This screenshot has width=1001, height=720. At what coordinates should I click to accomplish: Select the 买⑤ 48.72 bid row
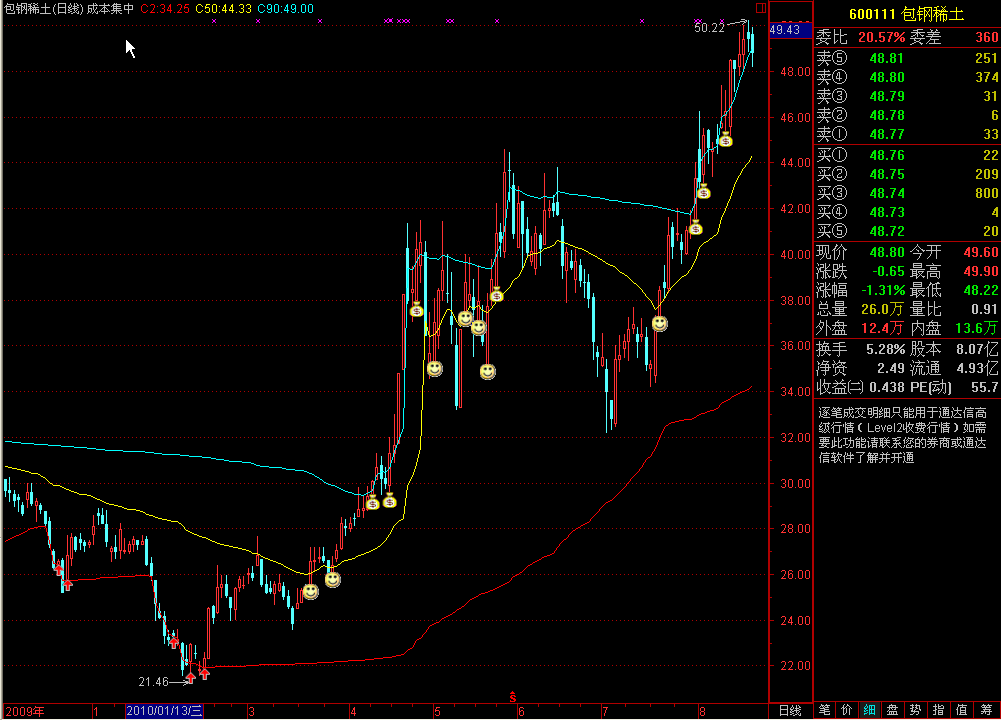pos(907,232)
